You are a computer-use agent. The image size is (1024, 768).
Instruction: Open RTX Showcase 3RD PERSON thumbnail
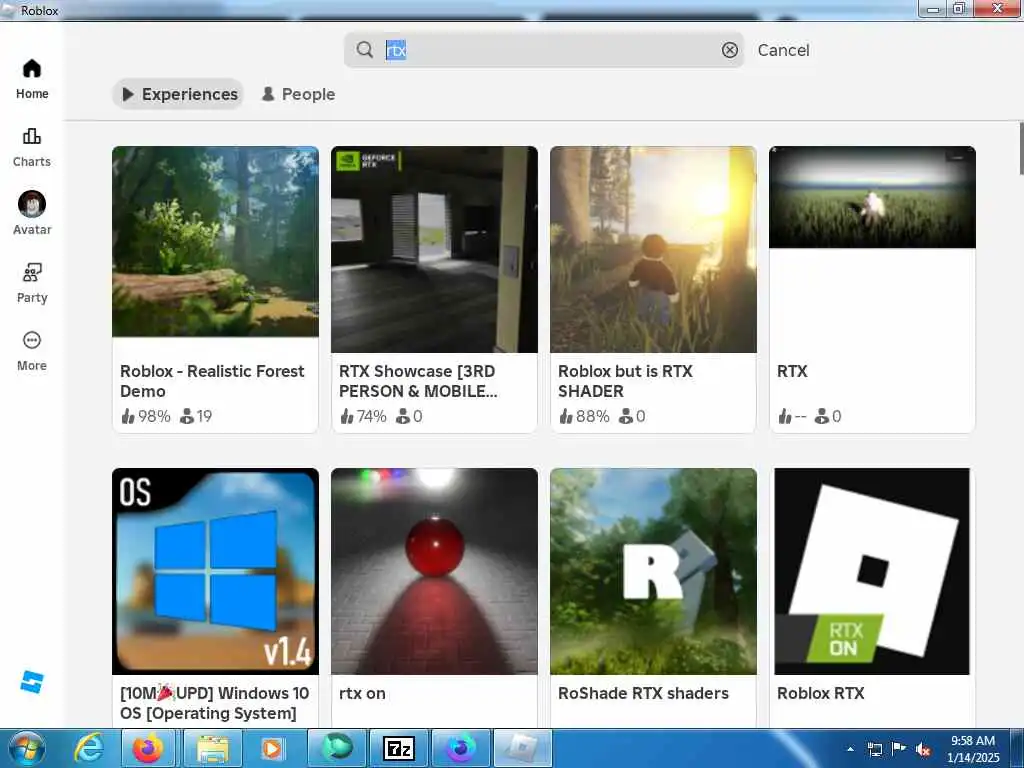(x=434, y=249)
